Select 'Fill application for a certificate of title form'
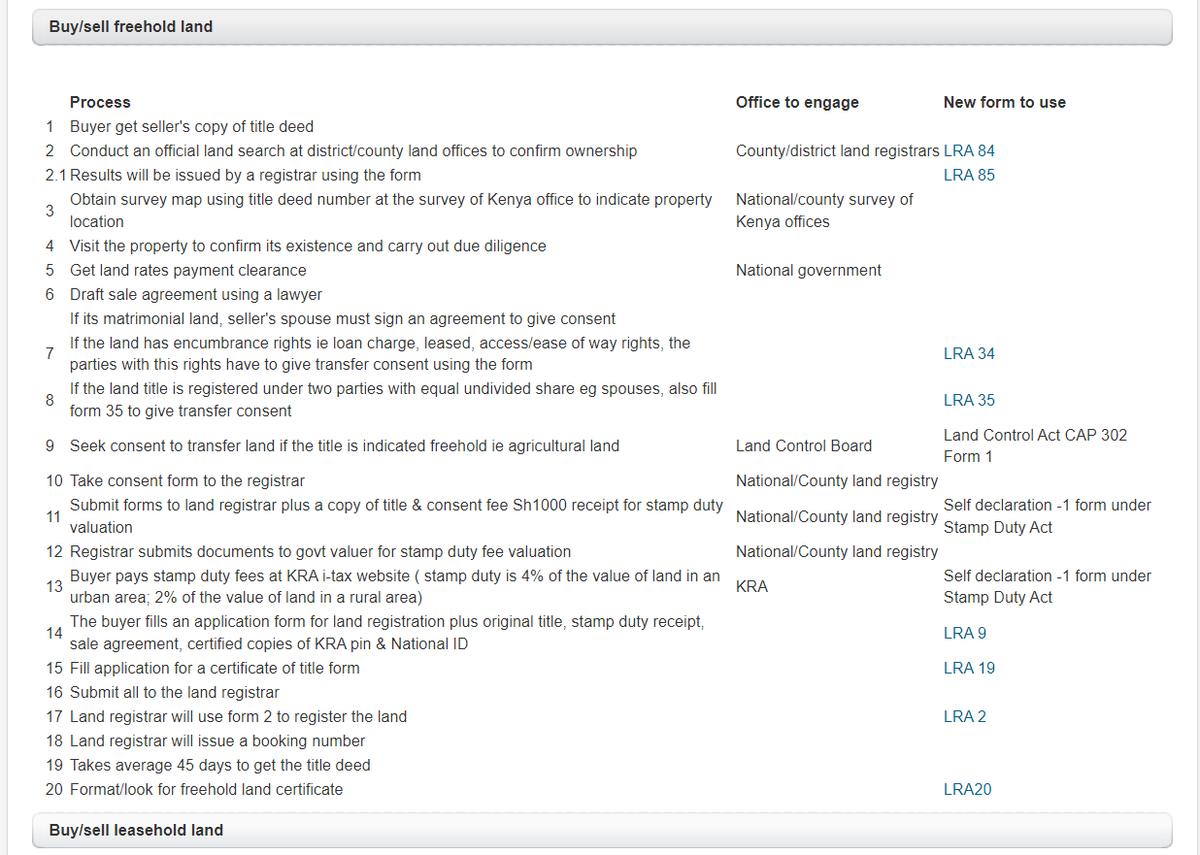Screen dimensions: 1200x855 [215, 668]
